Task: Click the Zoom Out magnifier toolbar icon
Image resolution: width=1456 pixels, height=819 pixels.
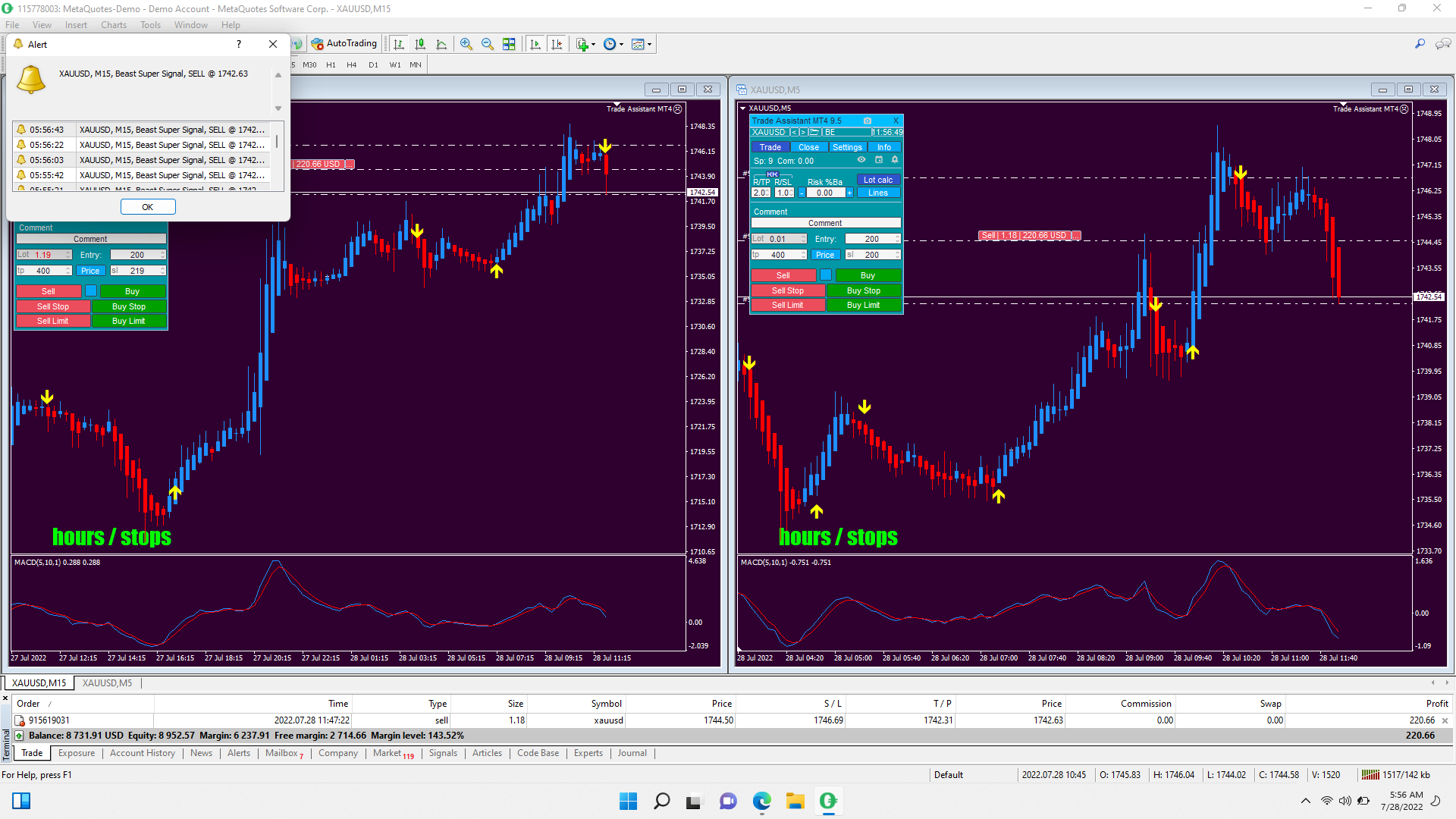Action: [488, 44]
